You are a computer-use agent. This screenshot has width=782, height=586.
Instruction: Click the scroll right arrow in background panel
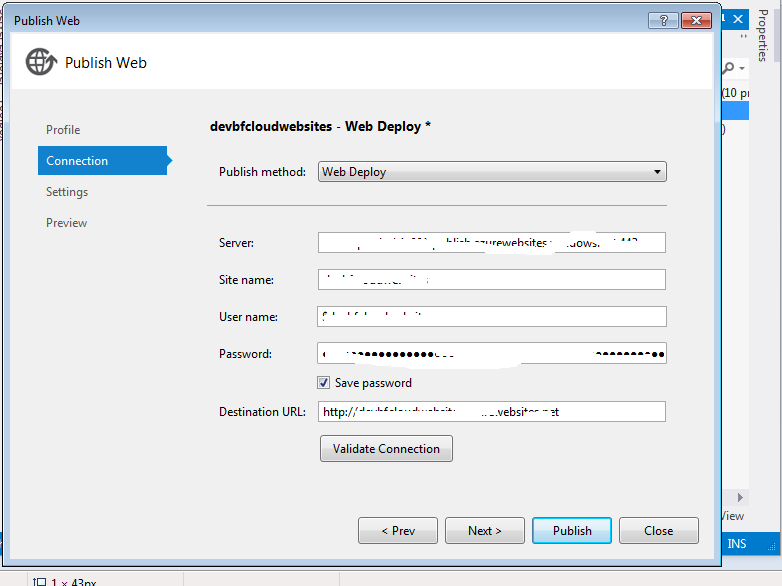(x=740, y=497)
